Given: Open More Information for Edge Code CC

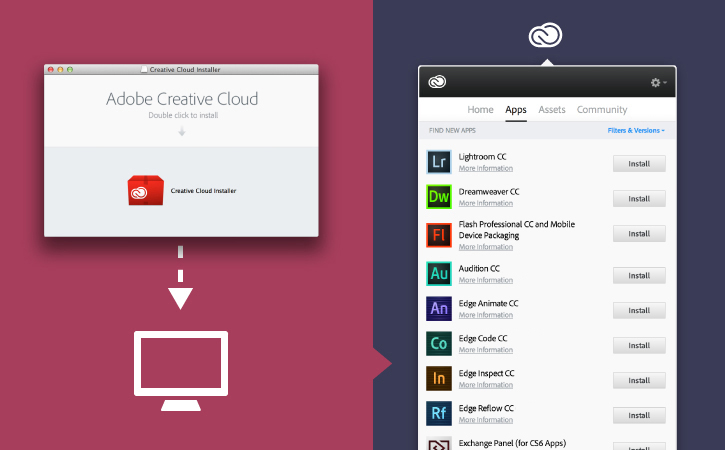Looking at the screenshot, I should [485, 350].
